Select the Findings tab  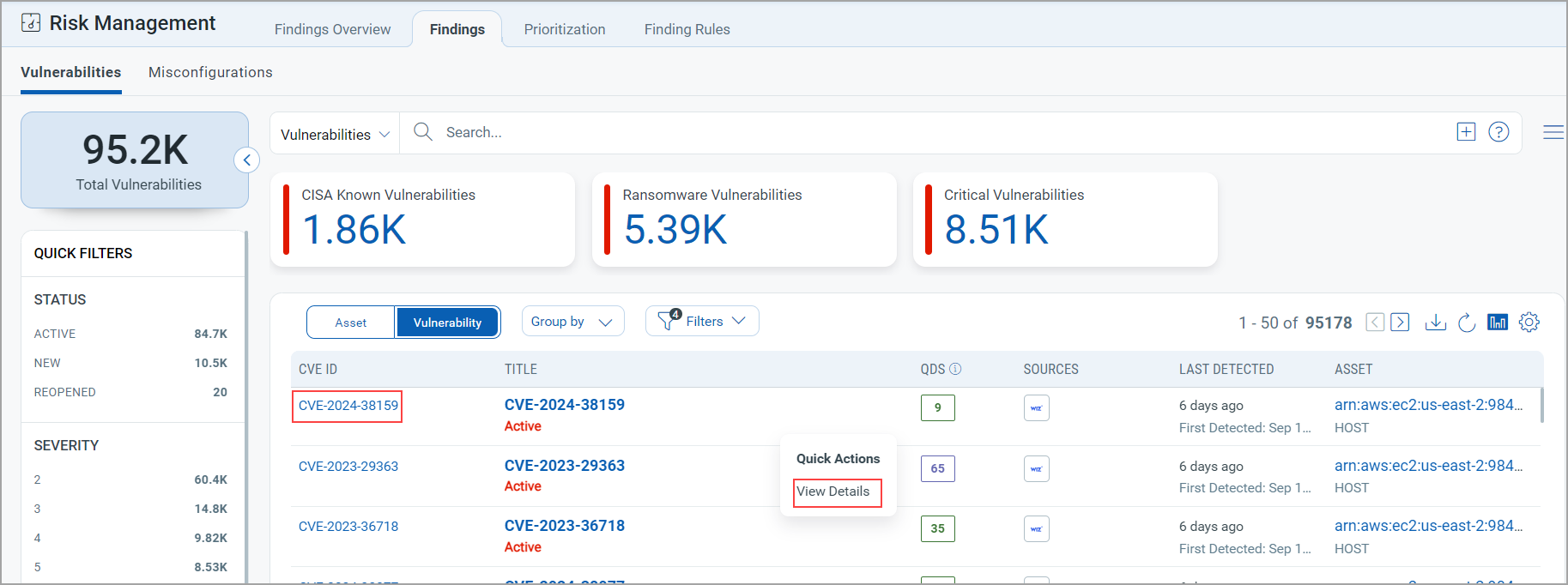[457, 29]
